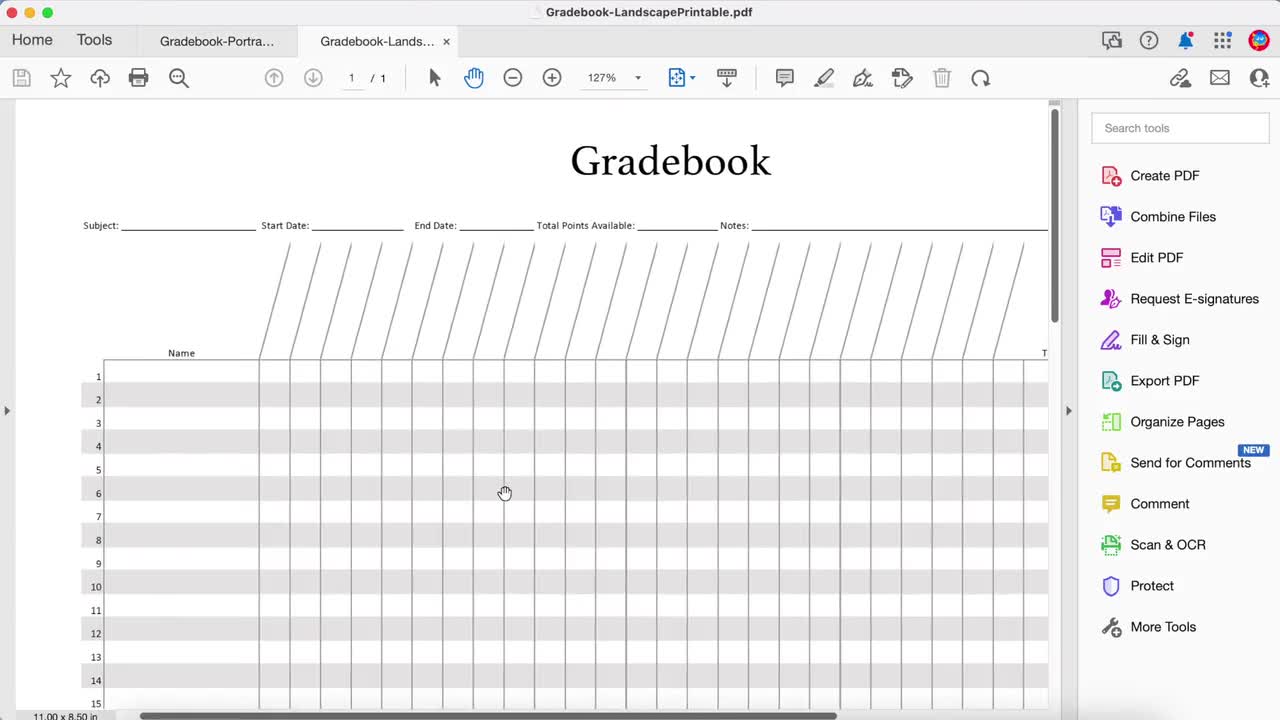Expand the left navigation pane arrow
This screenshot has width=1280, height=720.
pos(7,410)
